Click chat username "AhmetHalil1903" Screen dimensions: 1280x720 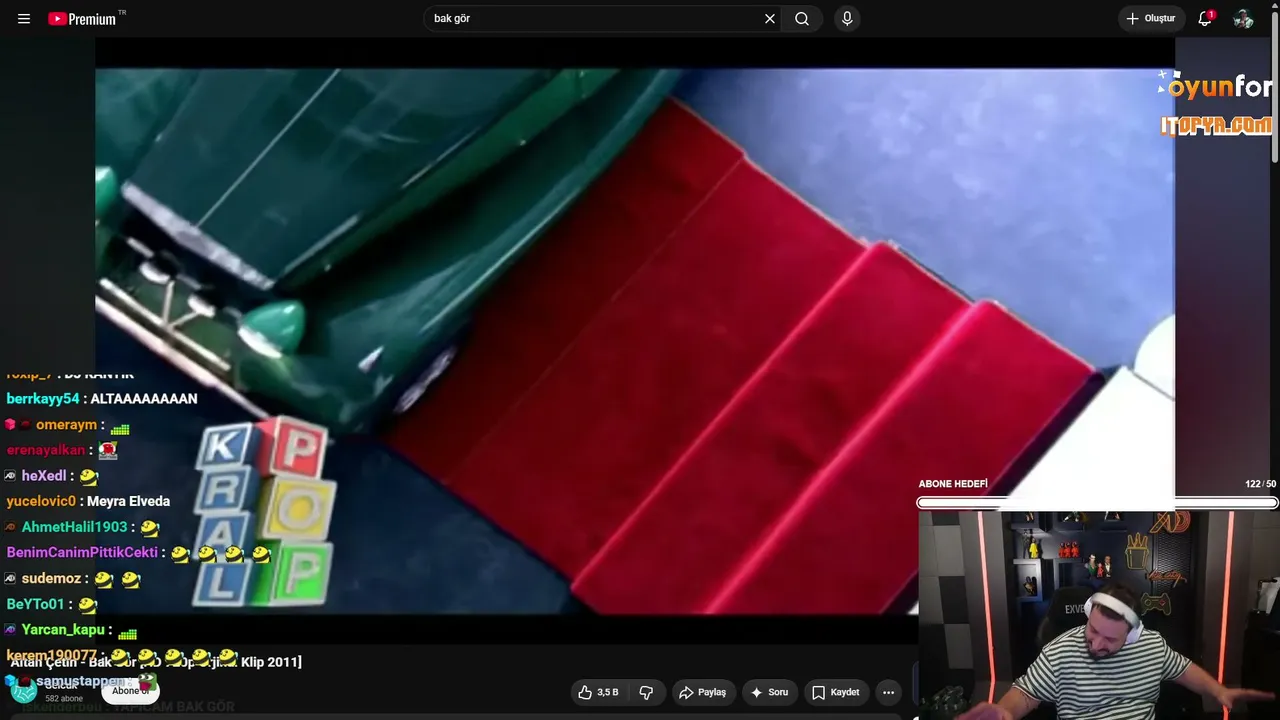(x=75, y=527)
